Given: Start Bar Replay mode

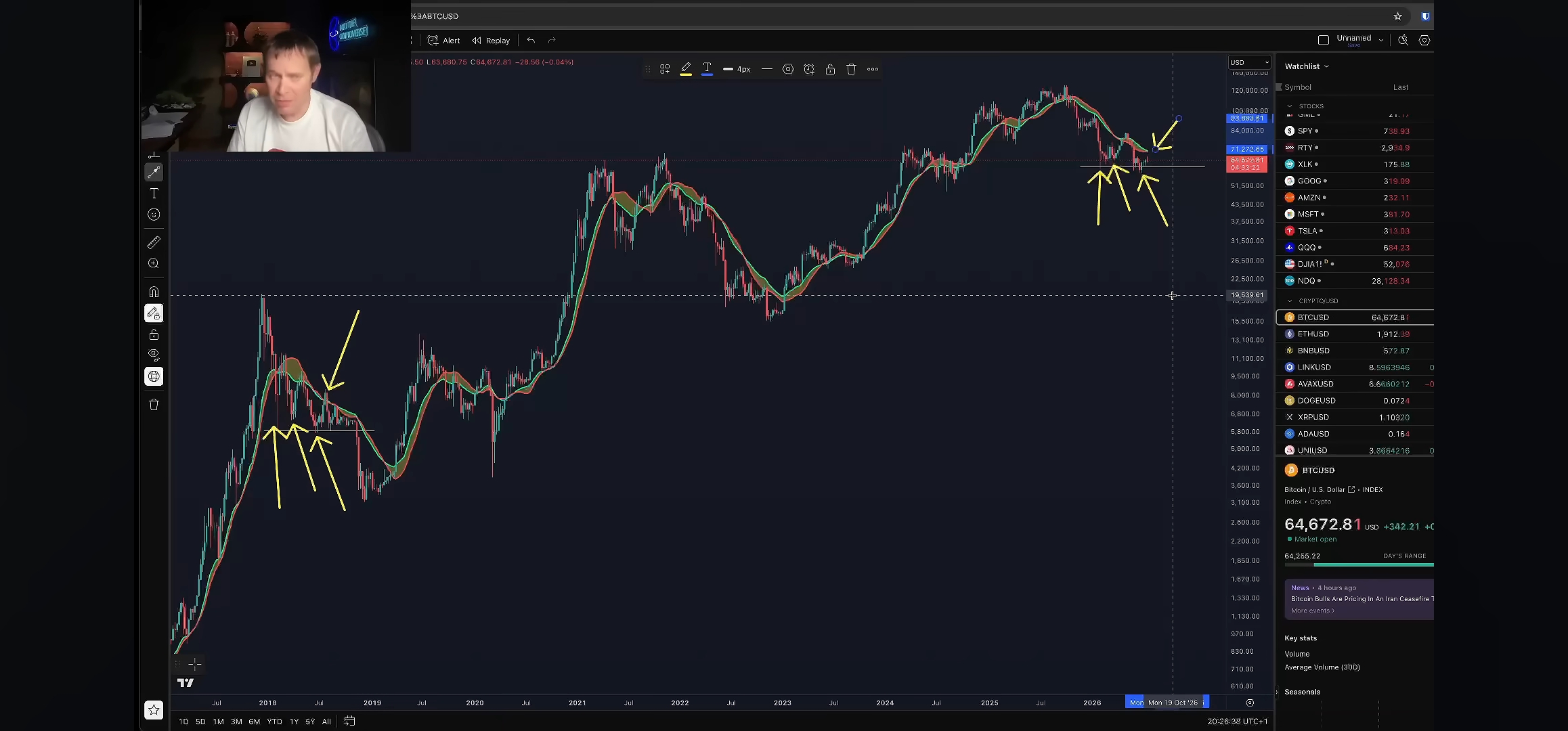Looking at the screenshot, I should (x=491, y=41).
